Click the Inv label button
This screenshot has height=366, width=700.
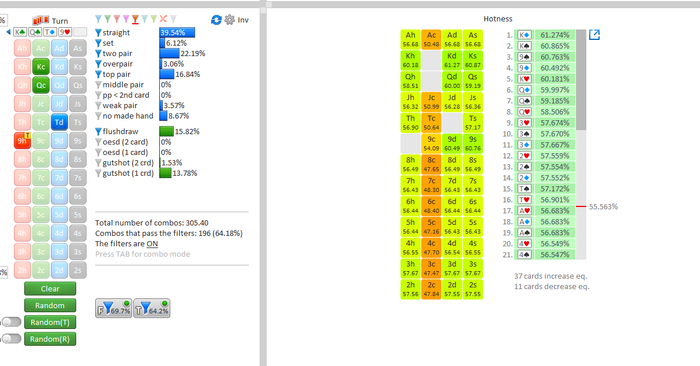[243, 20]
